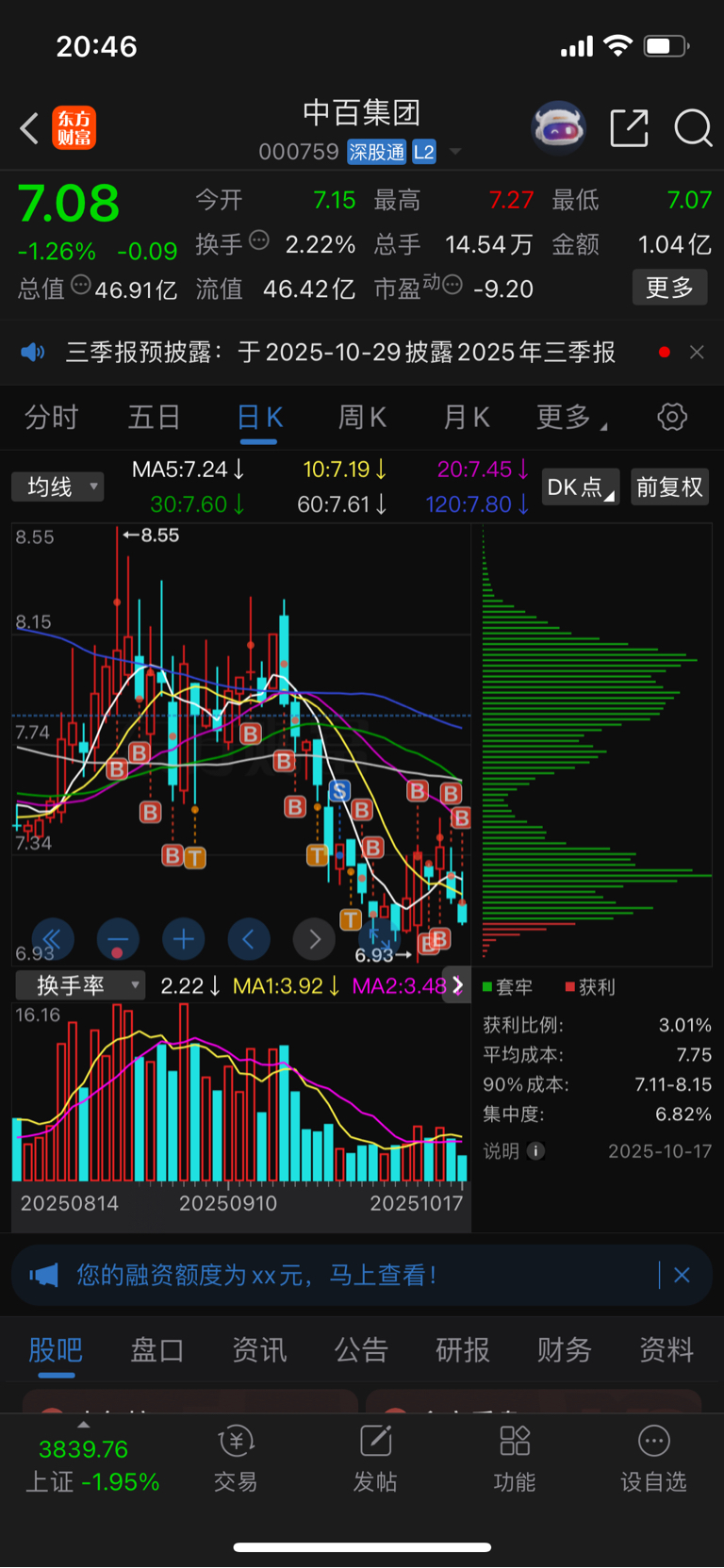Open the DK点 dropdown

[582, 487]
